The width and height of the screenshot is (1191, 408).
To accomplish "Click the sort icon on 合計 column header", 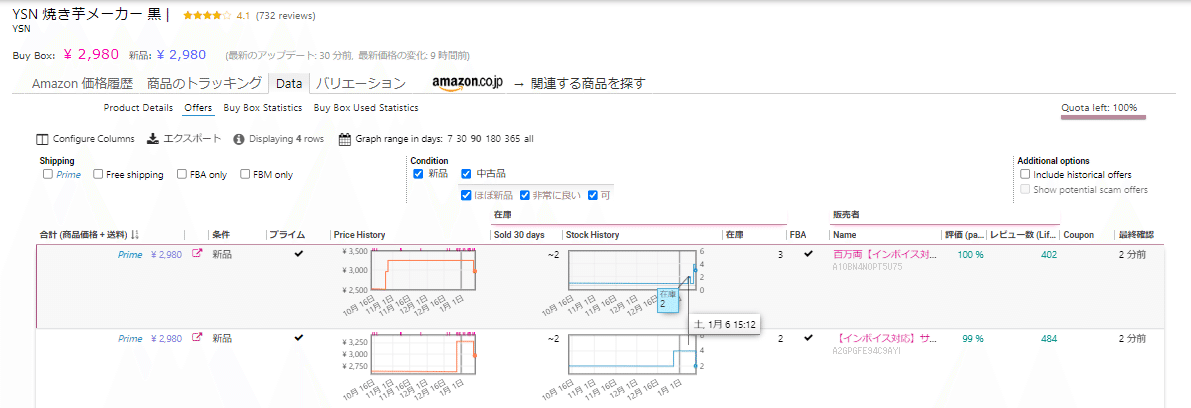I will point(135,235).
